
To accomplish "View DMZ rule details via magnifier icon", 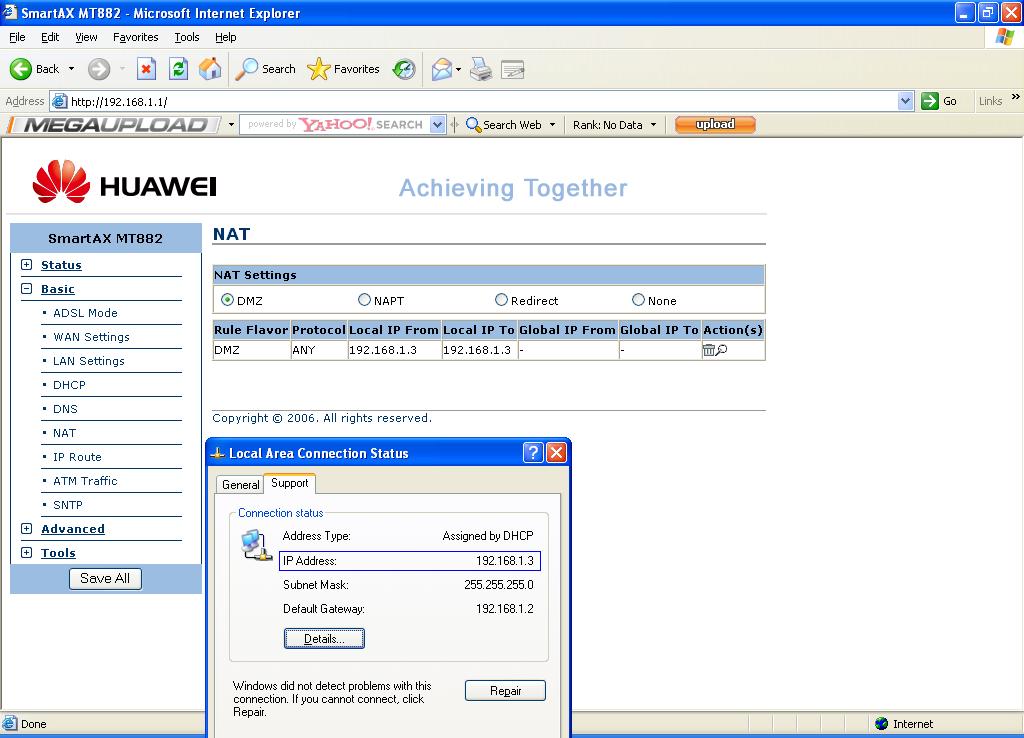I will pyautogui.click(x=721, y=350).
